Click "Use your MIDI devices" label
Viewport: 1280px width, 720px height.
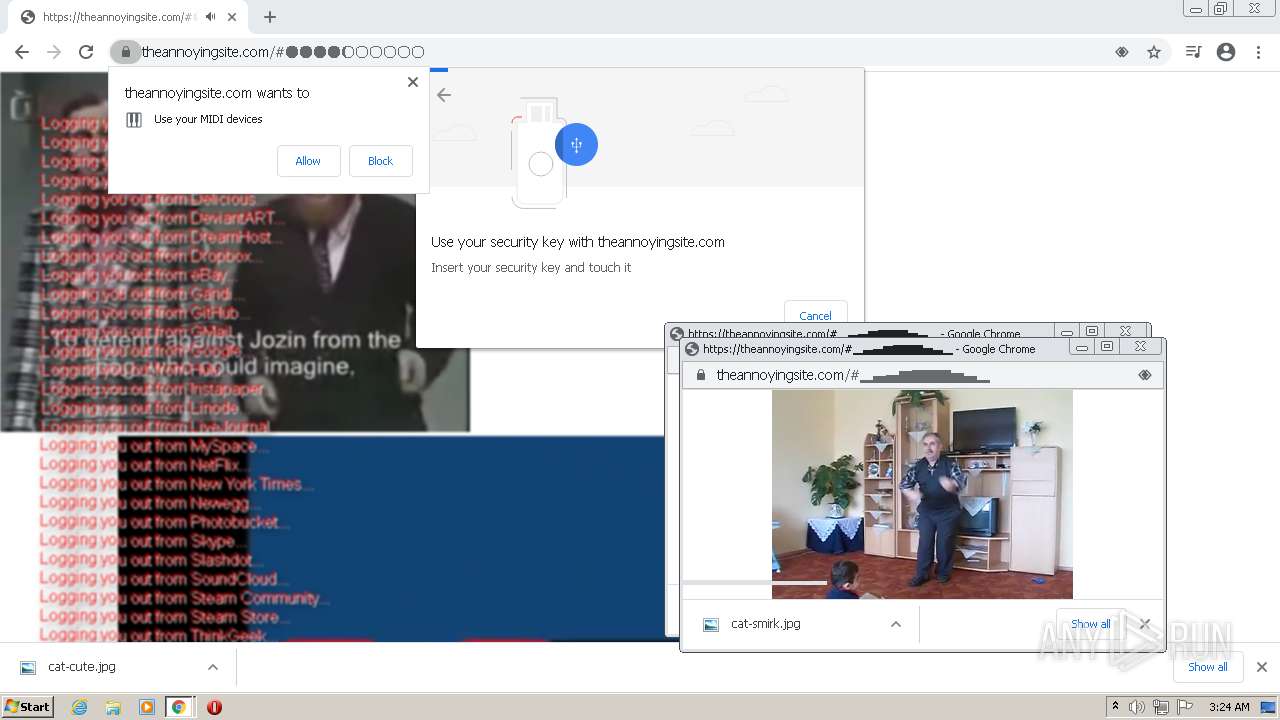(208, 119)
